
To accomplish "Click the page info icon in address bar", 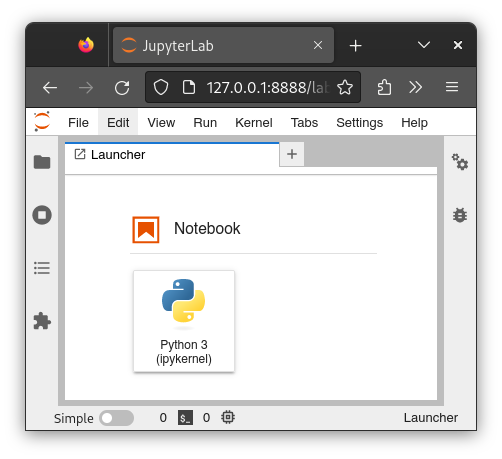I will (x=189, y=87).
